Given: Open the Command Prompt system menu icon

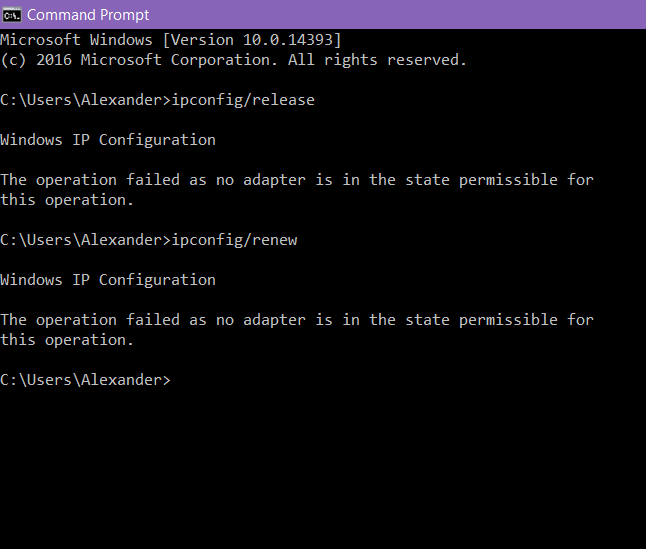Looking at the screenshot, I should pyautogui.click(x=12, y=15).
